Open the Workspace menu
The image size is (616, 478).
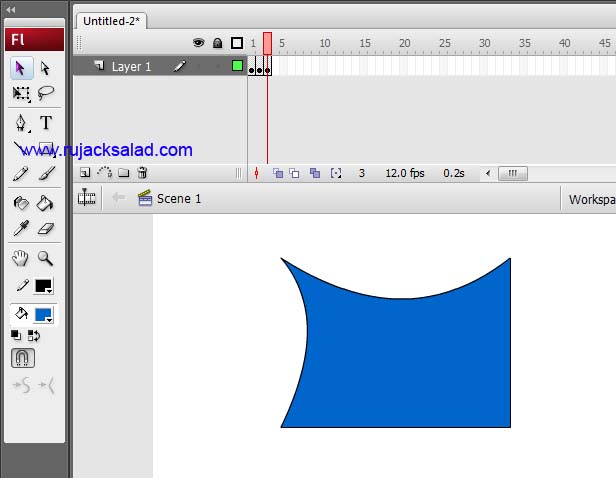coord(592,200)
